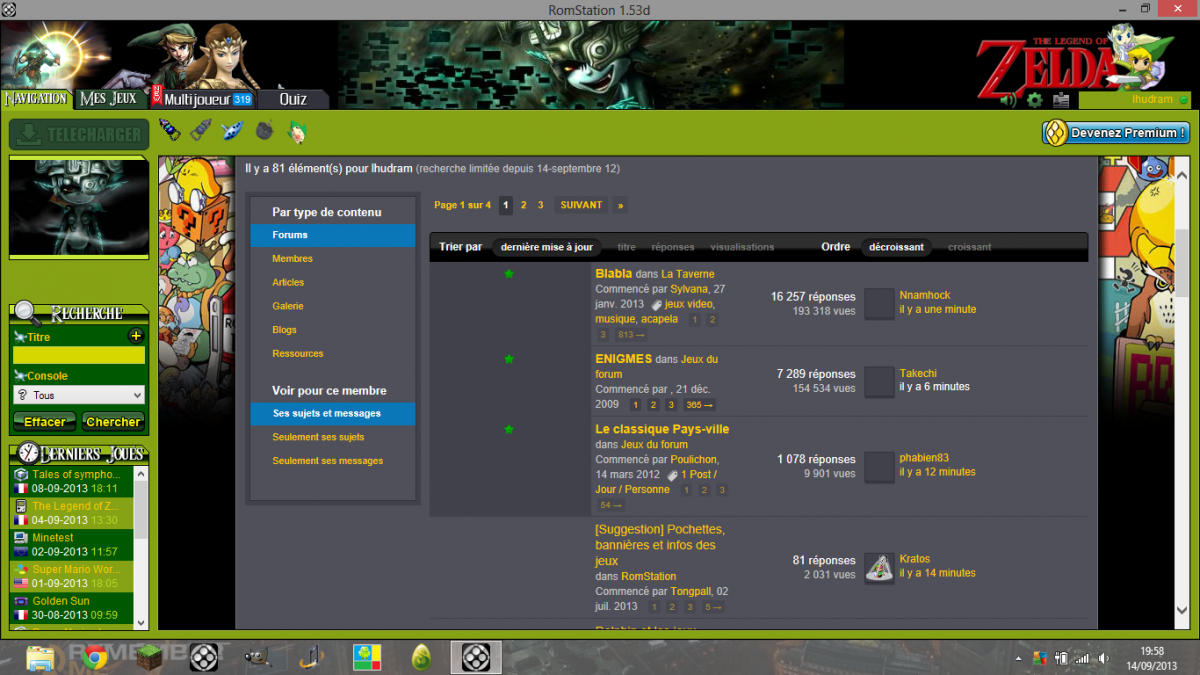Click the bomb icon in toolbar
The image size is (1200, 675).
click(x=265, y=130)
